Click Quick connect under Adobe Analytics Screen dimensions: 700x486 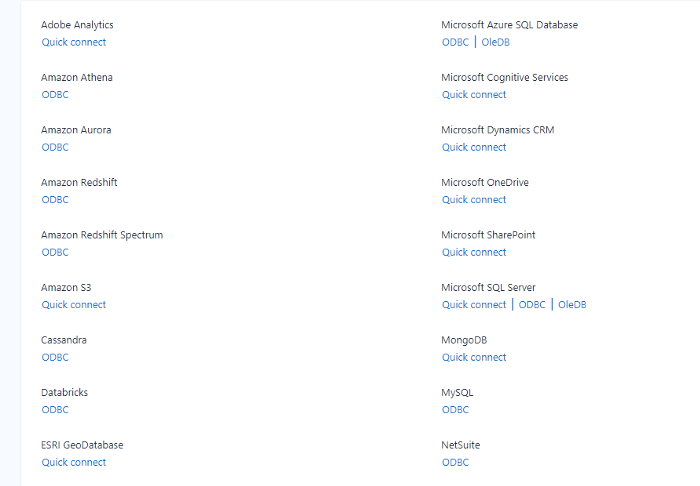tap(73, 42)
